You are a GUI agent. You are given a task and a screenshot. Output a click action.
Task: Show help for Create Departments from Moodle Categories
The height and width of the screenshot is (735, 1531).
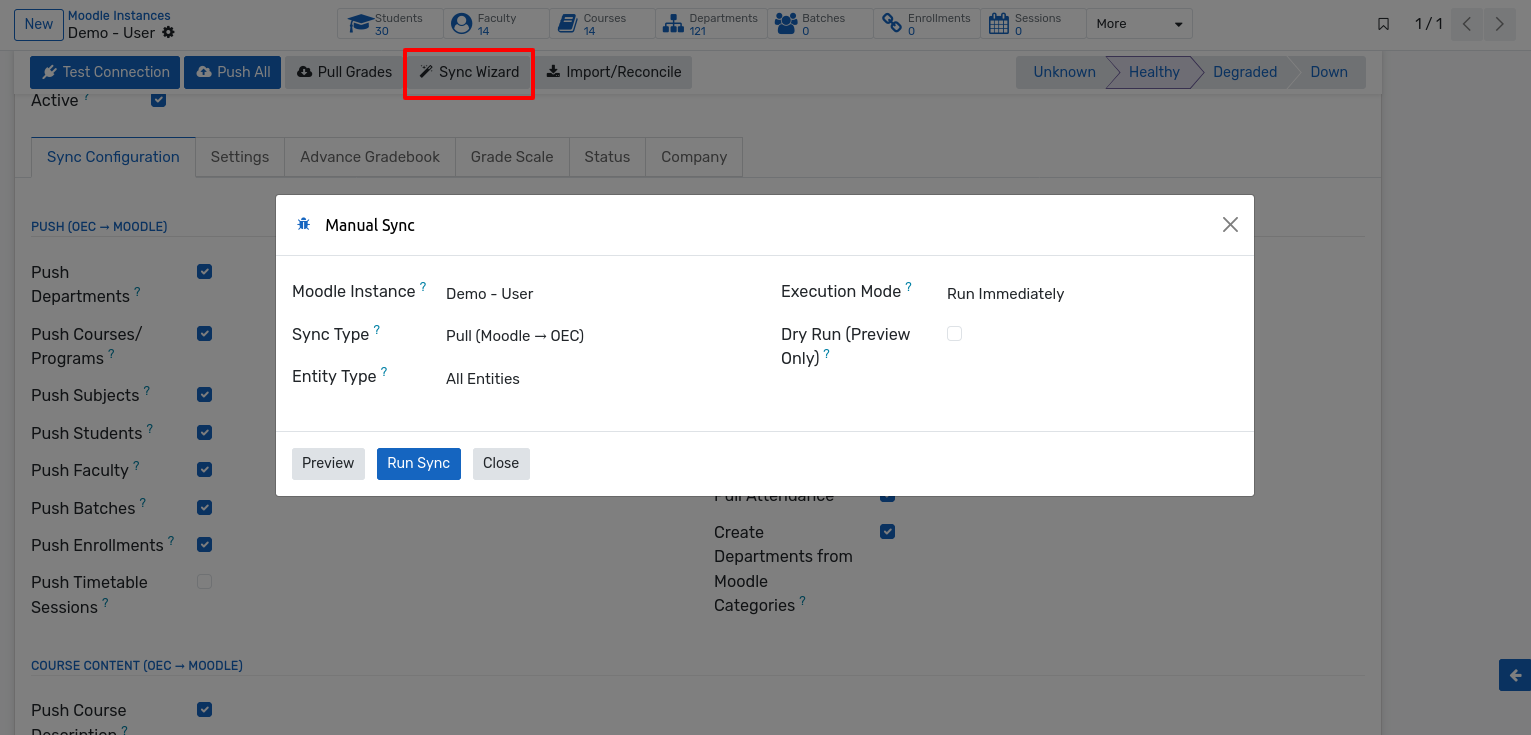coord(802,601)
